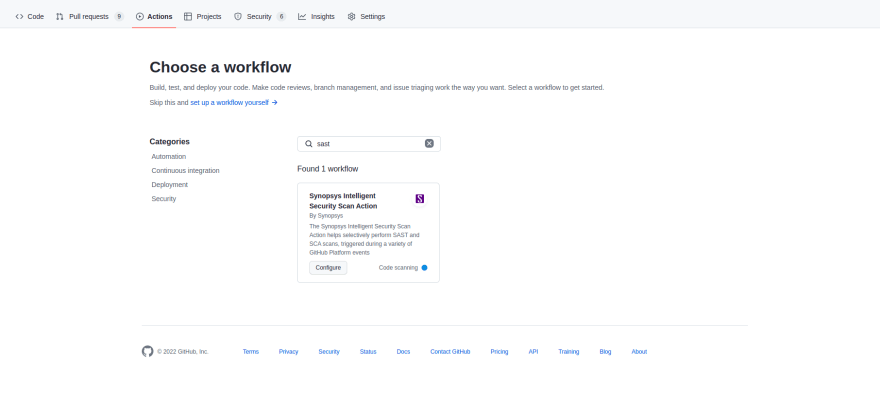Click the magnifier search icon
The width and height of the screenshot is (880, 395).
[309, 144]
